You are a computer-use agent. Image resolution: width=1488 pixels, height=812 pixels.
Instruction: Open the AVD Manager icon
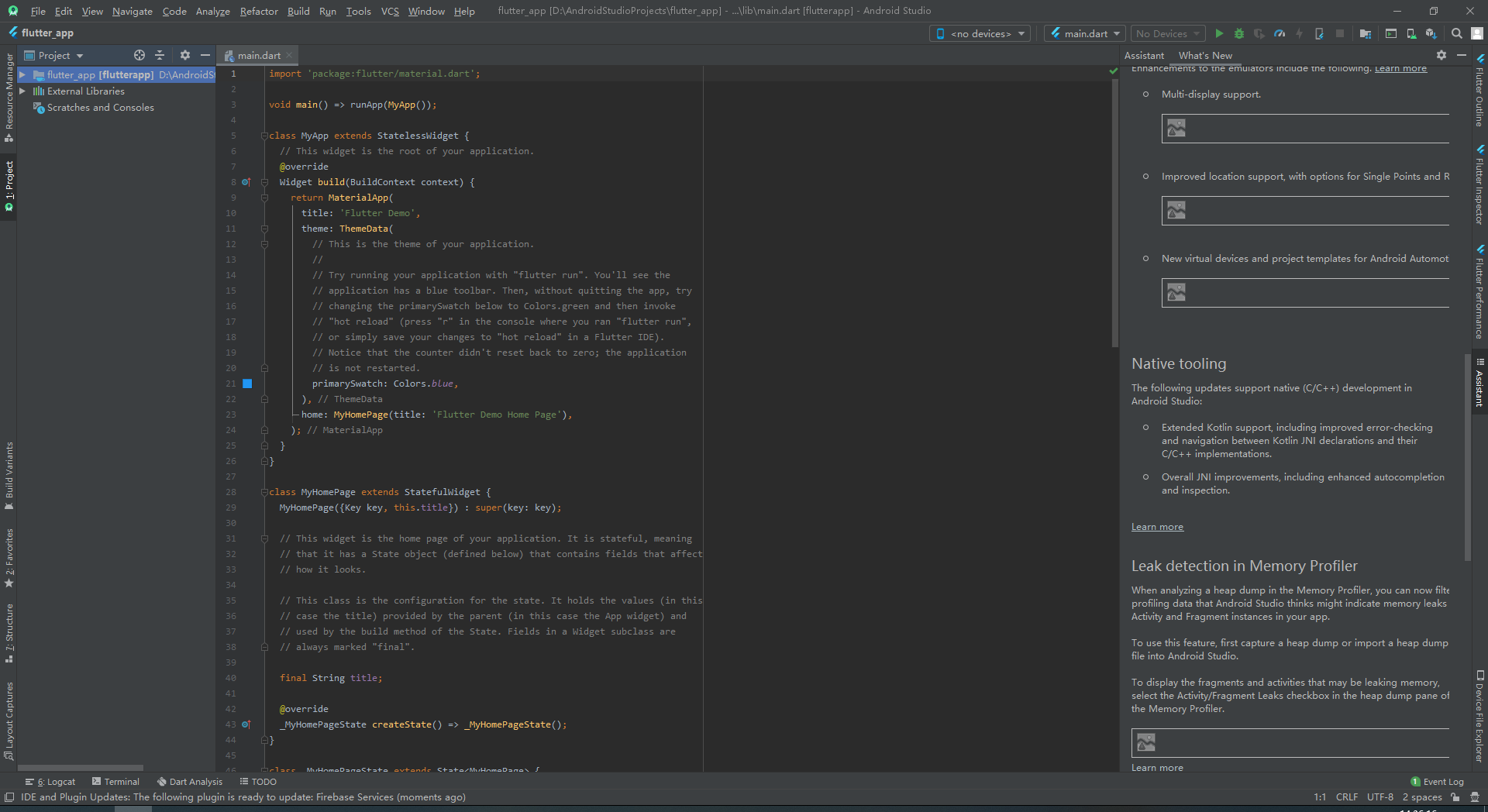tap(1411, 33)
